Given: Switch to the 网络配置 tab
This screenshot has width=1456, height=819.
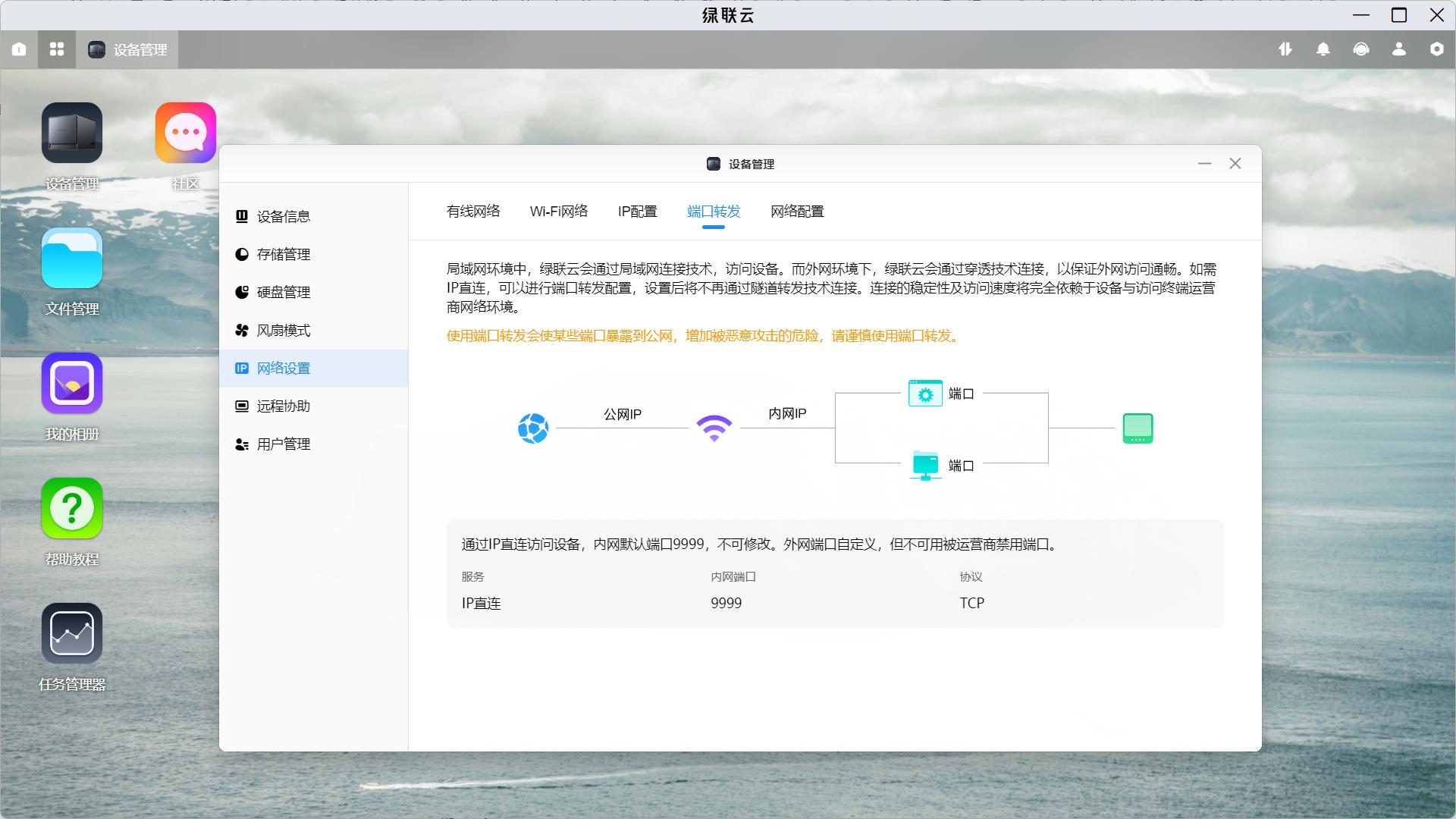Looking at the screenshot, I should pyautogui.click(x=797, y=212).
